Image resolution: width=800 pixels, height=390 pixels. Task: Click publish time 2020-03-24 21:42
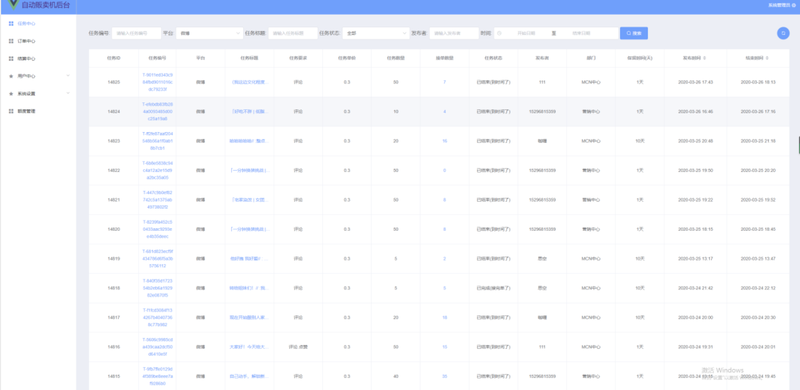coord(695,288)
